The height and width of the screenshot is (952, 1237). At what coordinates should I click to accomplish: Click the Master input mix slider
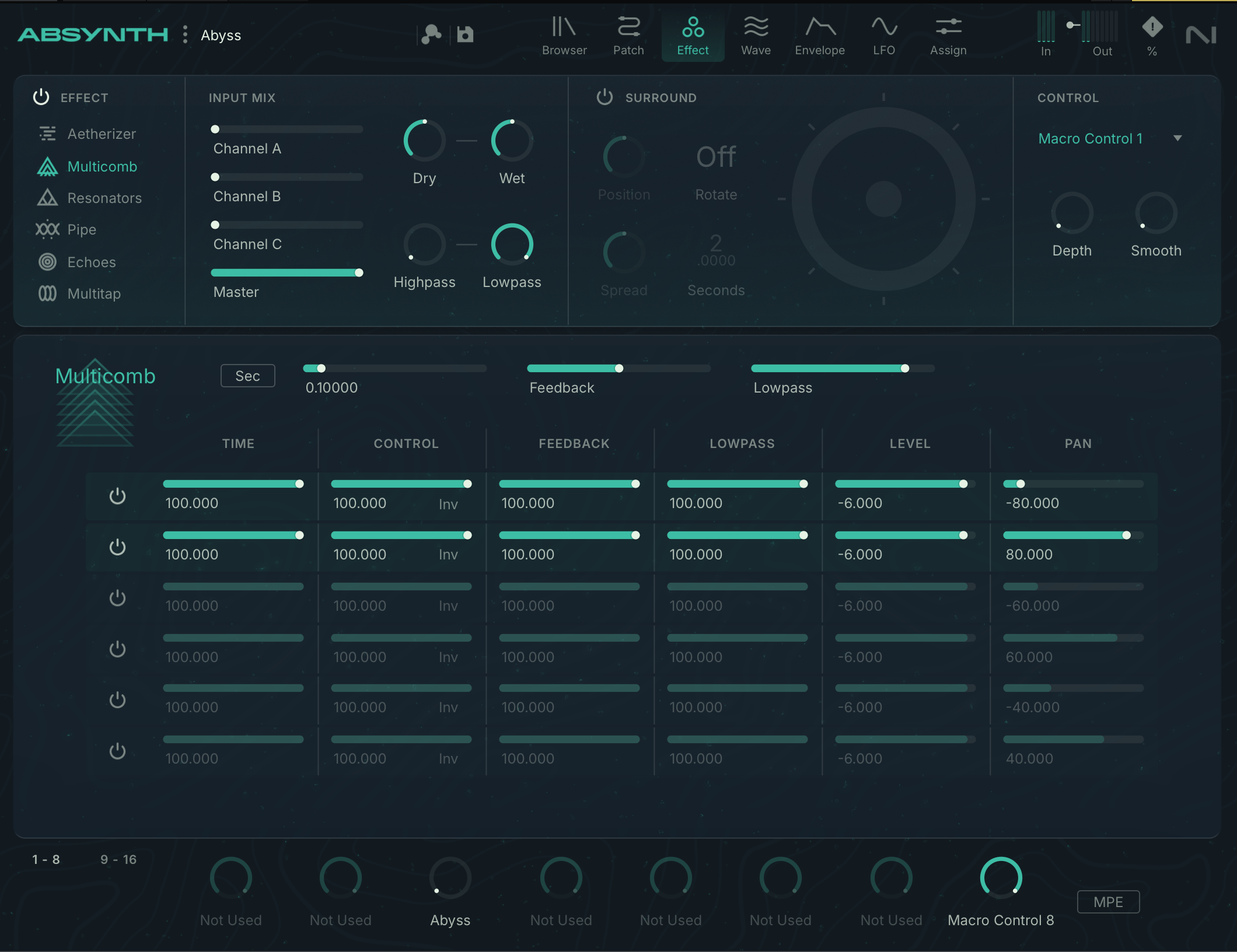tap(286, 273)
